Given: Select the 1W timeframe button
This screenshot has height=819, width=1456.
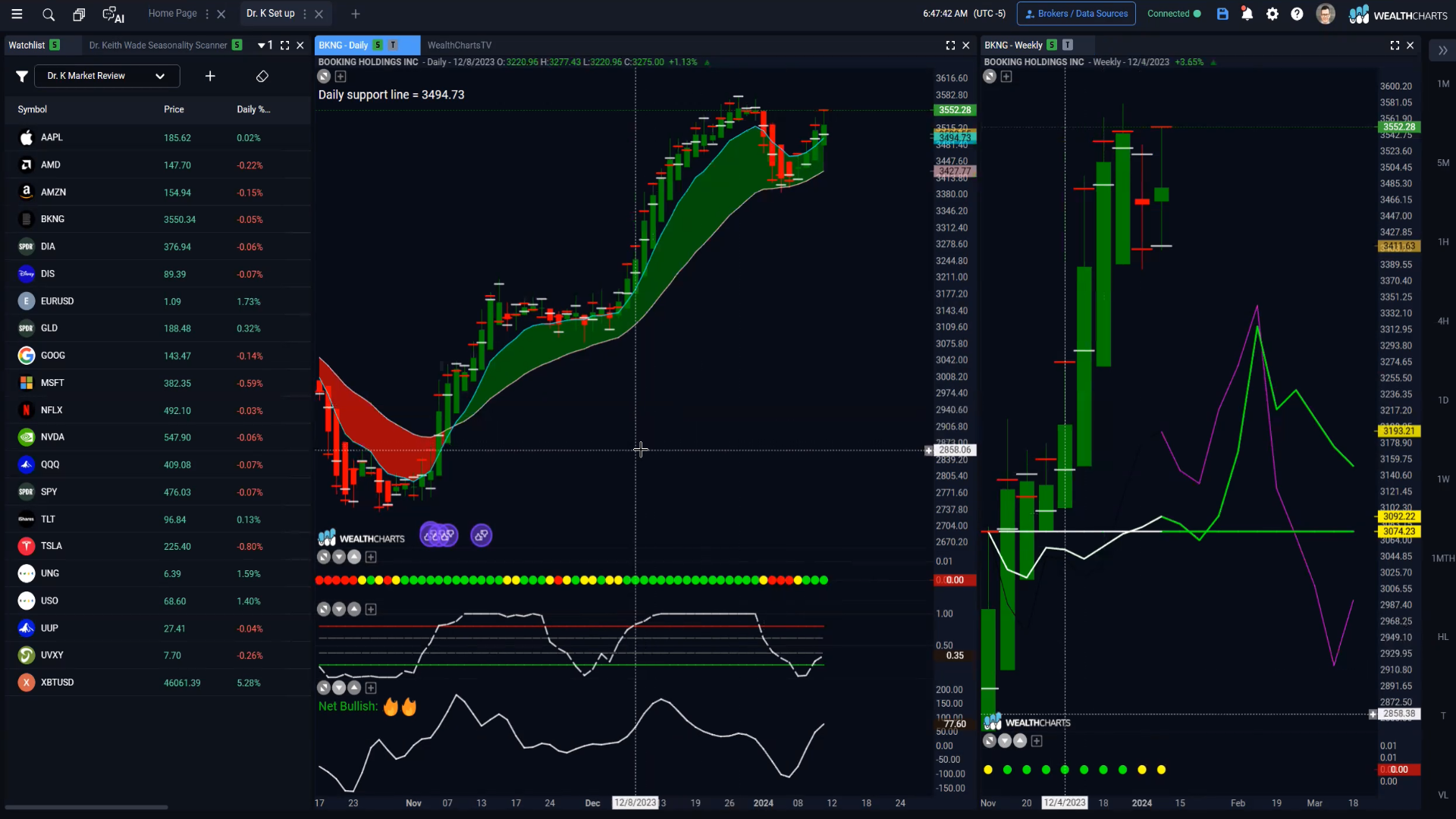Looking at the screenshot, I should point(1443,479).
